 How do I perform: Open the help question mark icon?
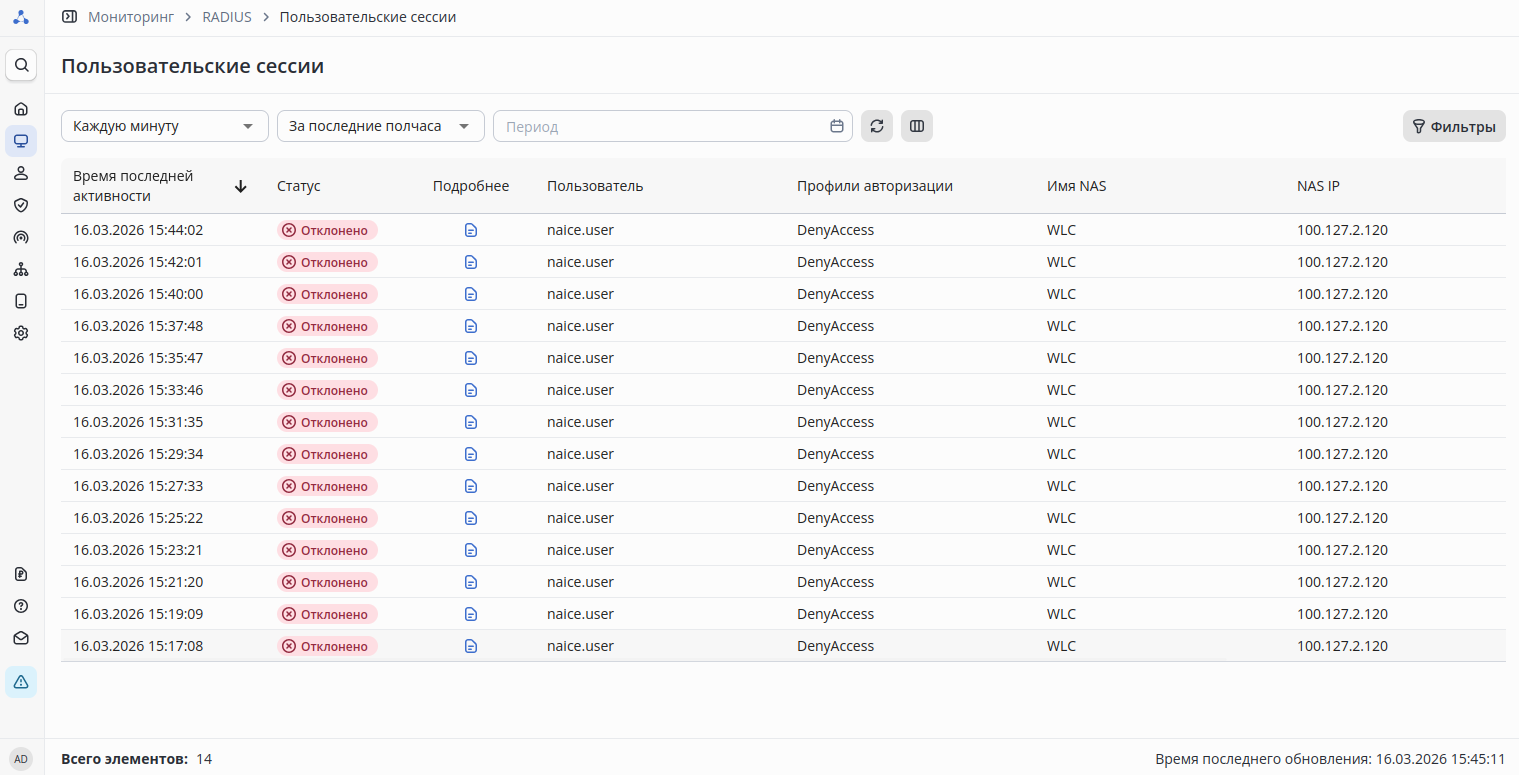pyautogui.click(x=21, y=606)
